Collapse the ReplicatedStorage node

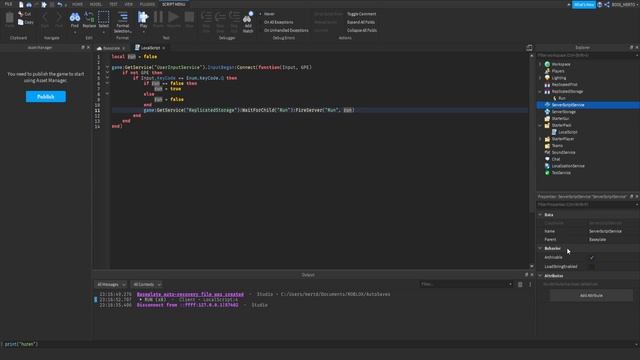[540, 91]
